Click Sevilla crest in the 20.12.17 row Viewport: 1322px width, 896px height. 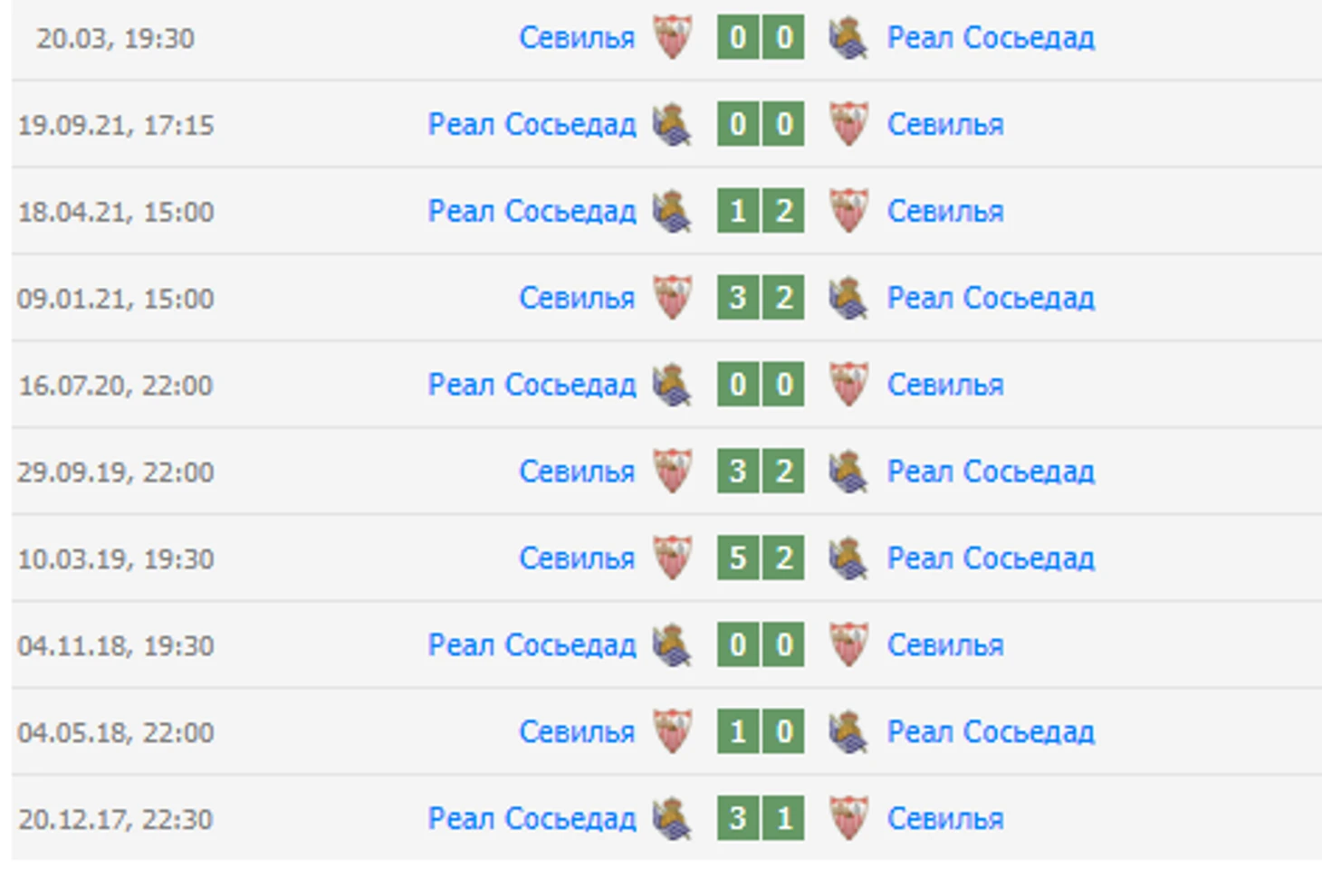pos(848,819)
